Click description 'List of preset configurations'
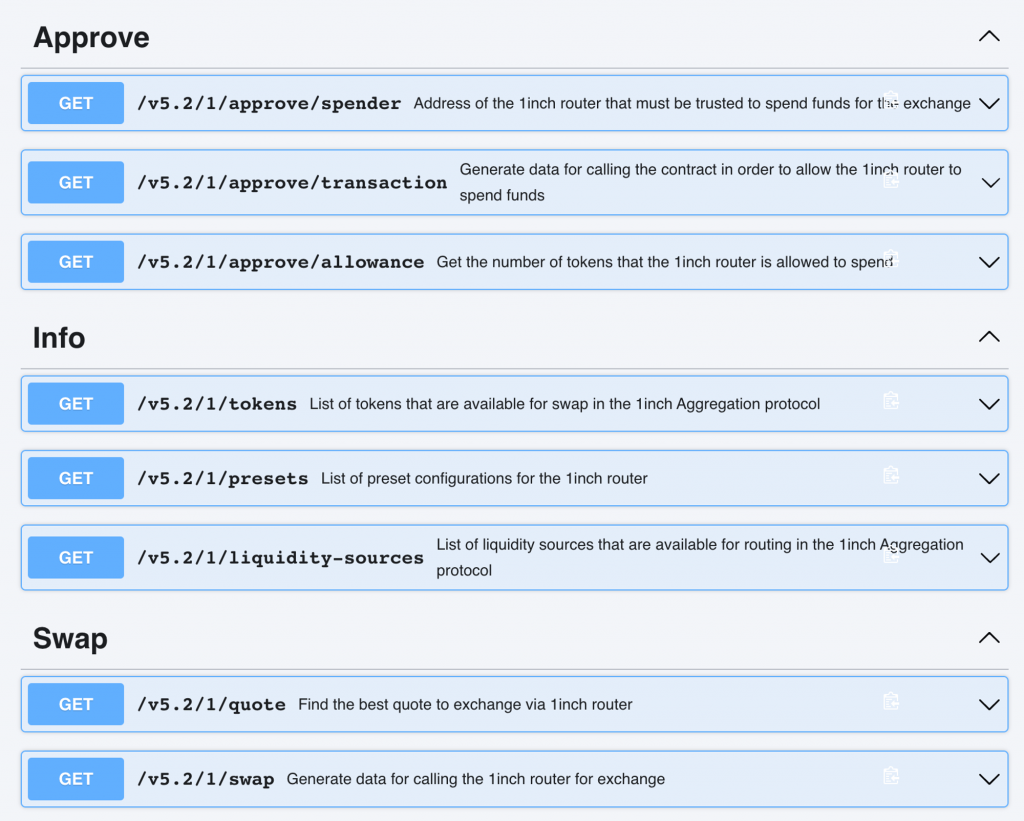This screenshot has width=1024, height=821. pos(485,478)
